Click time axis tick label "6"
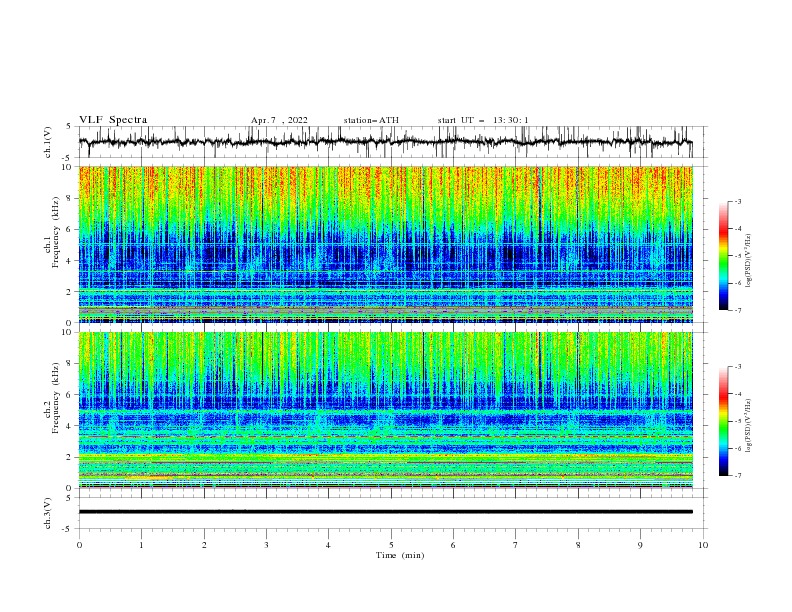Image resolution: width=792 pixels, height=612 pixels. 453,545
